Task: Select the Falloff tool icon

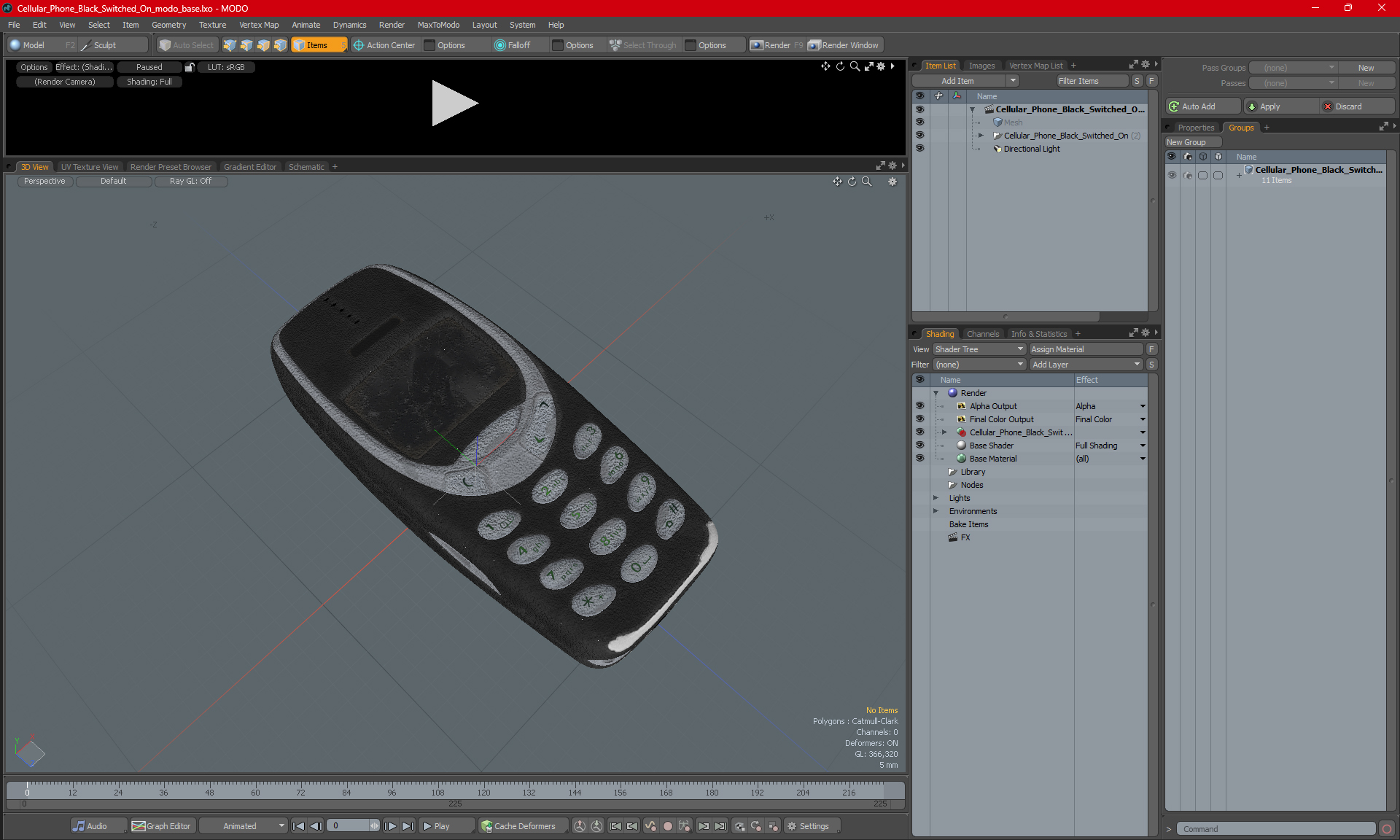Action: [x=499, y=45]
